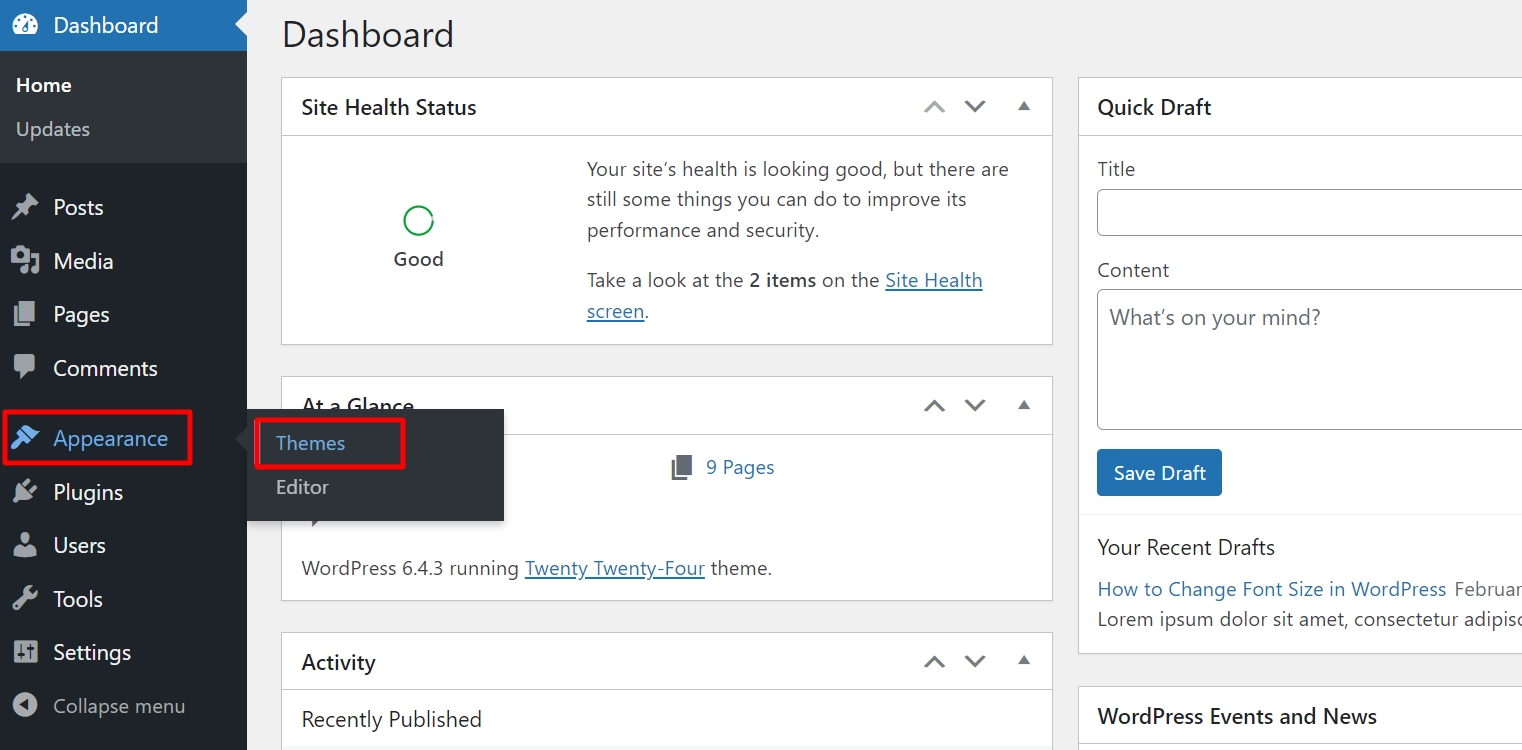Click the Site Health Status heading
Viewport: 1522px width, 750px height.
(389, 107)
